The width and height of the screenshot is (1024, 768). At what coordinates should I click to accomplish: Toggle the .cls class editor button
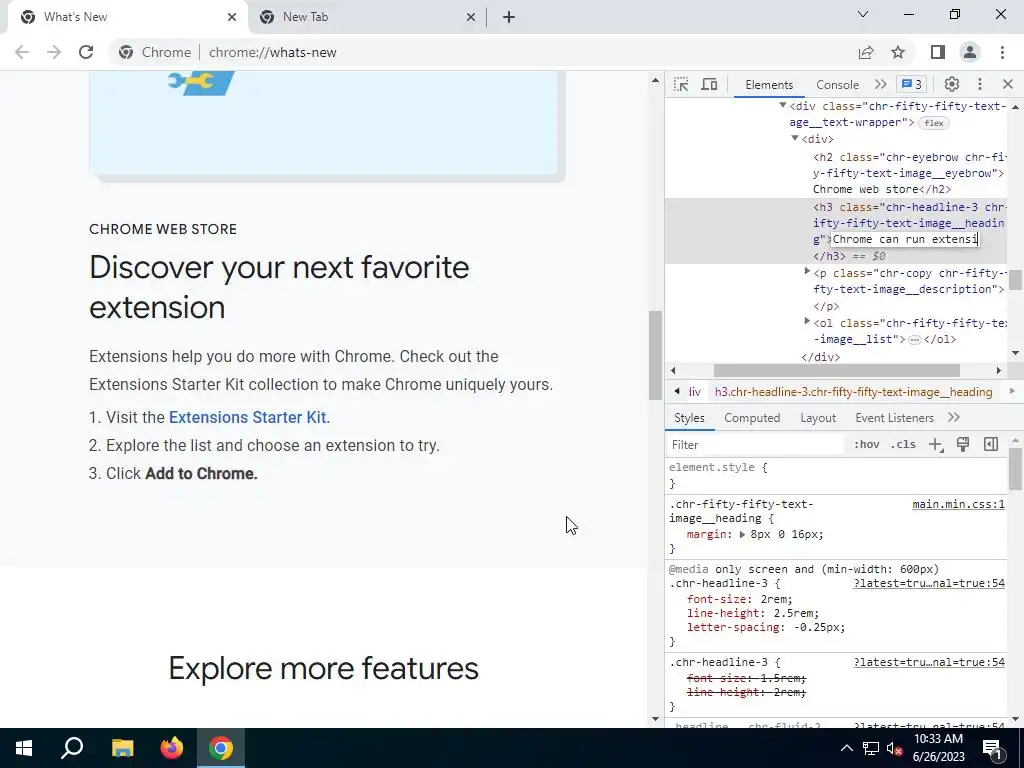pyautogui.click(x=903, y=445)
